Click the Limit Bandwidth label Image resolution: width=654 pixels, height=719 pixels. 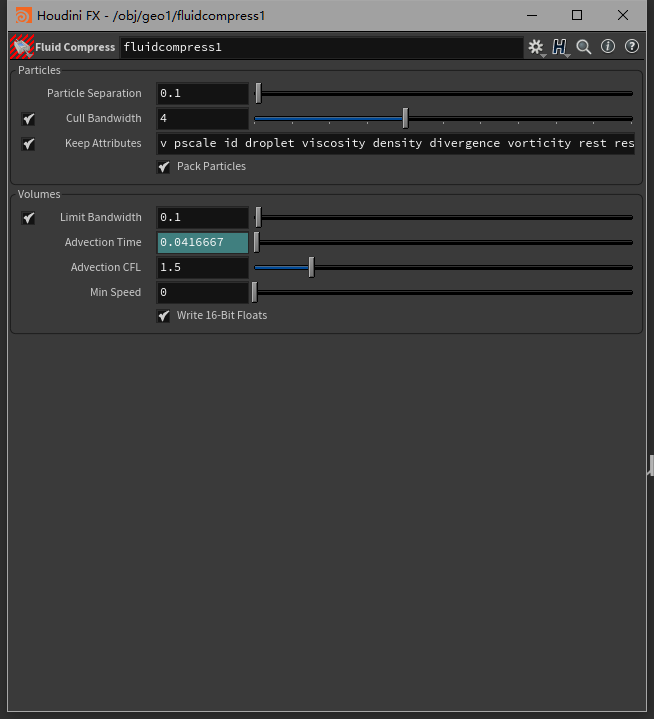tap(100, 217)
